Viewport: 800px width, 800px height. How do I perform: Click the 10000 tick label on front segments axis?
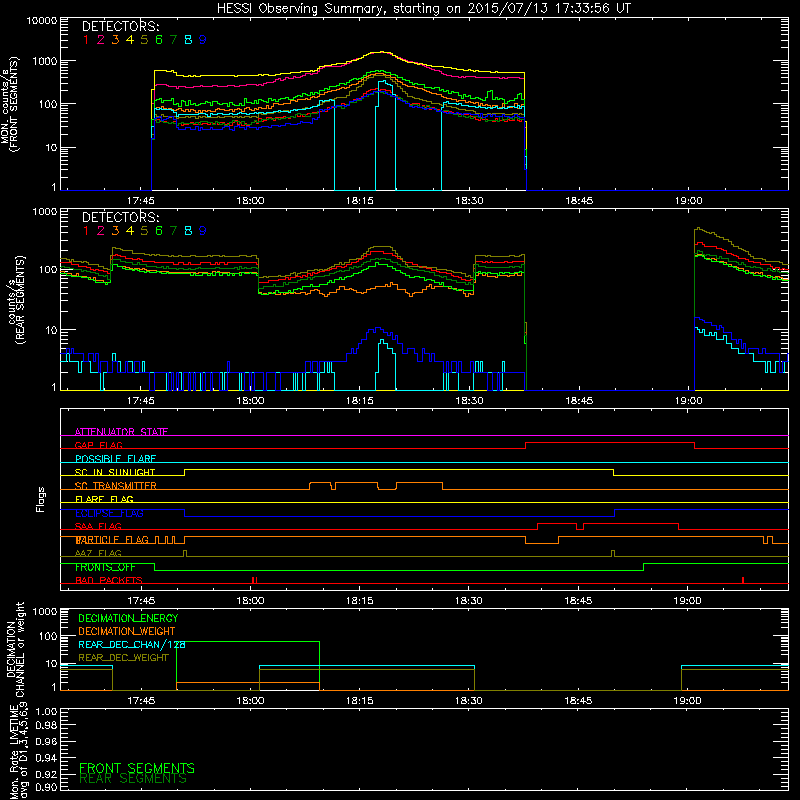pyautogui.click(x=42, y=21)
